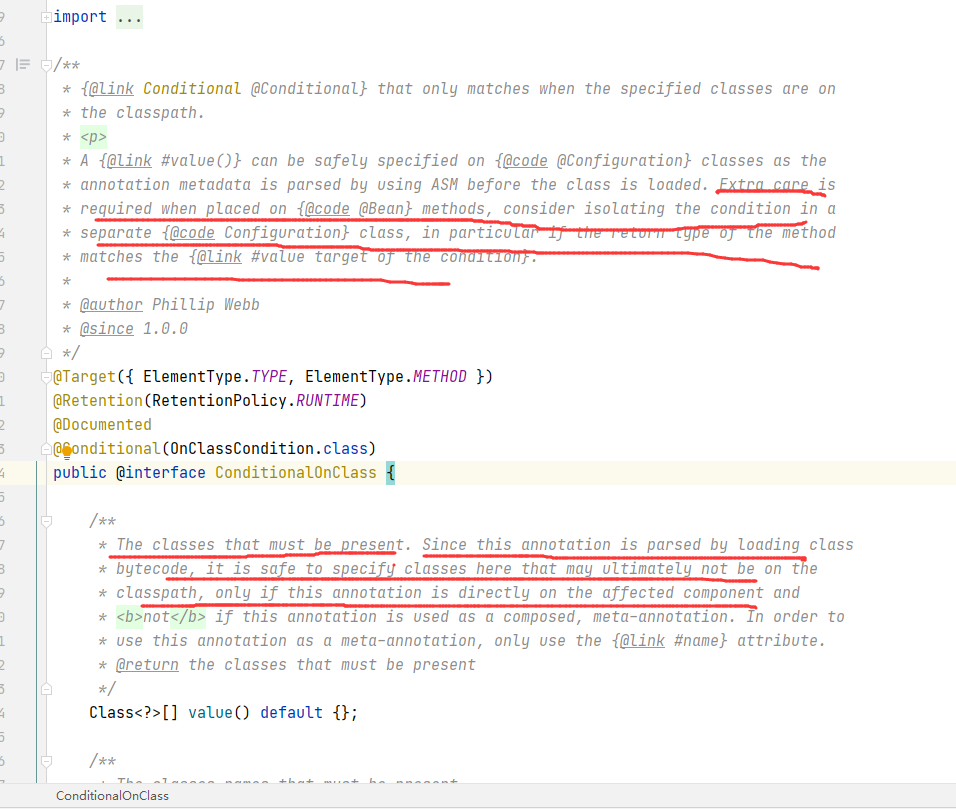Click fold marker of the bottom-most Javadoc
Viewport: 956px width, 809px height.
(46, 761)
